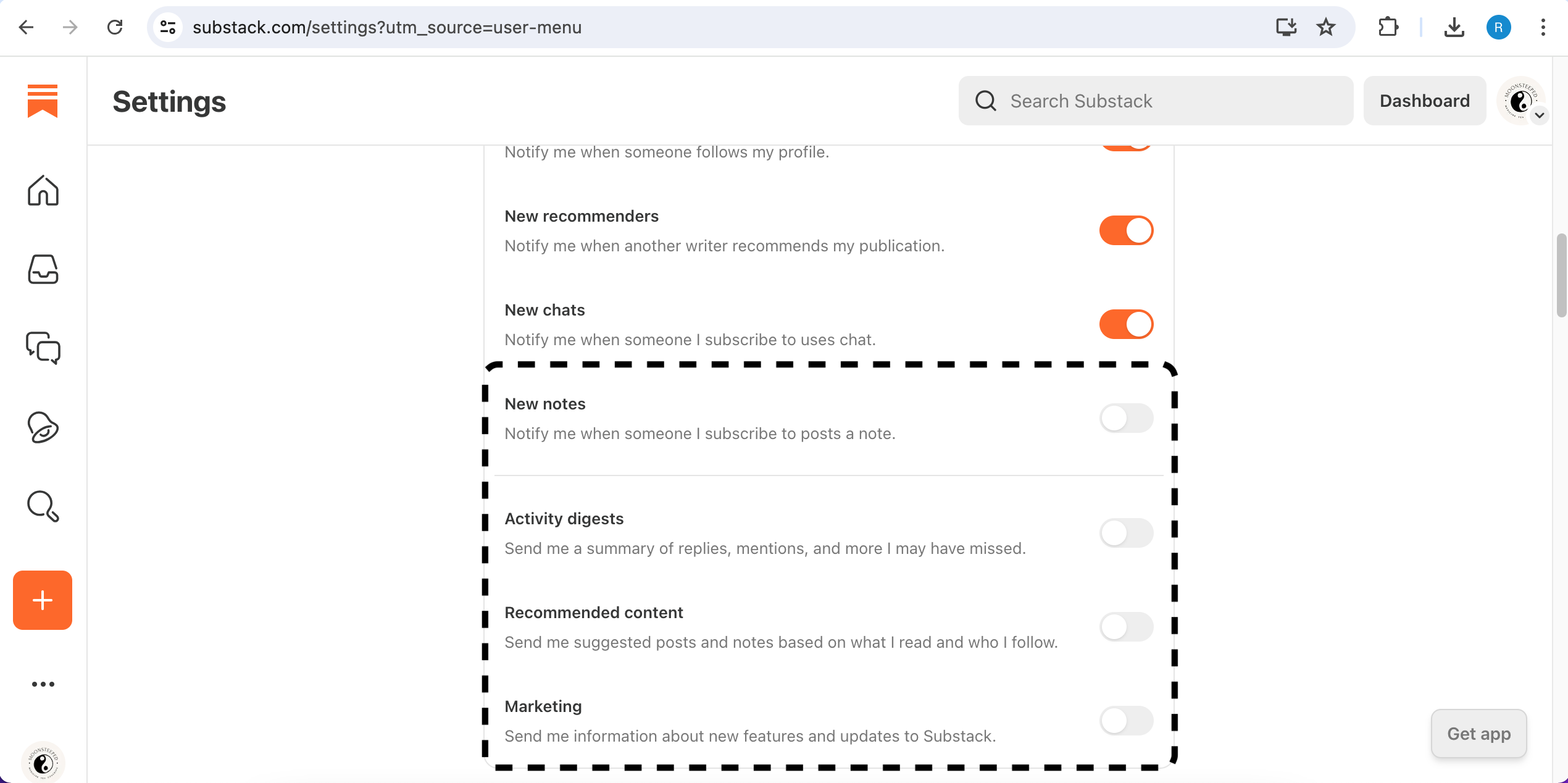The width and height of the screenshot is (1568, 783).
Task: Click the Substack bookmark logo
Action: point(42,101)
